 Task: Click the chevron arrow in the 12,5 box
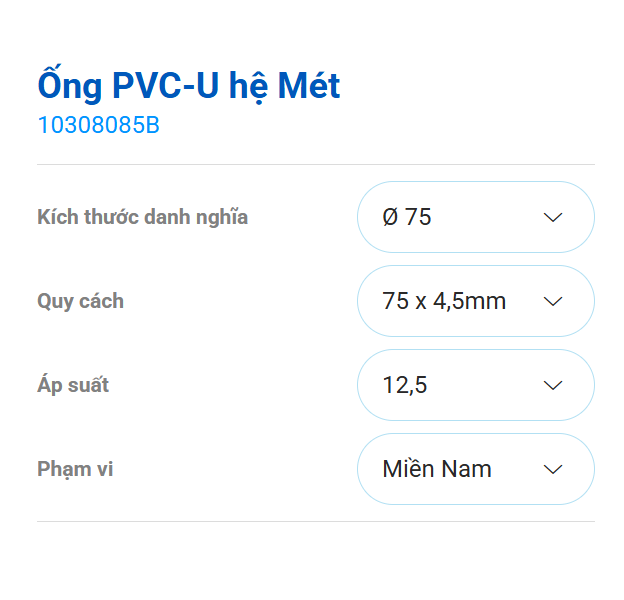coord(553,385)
